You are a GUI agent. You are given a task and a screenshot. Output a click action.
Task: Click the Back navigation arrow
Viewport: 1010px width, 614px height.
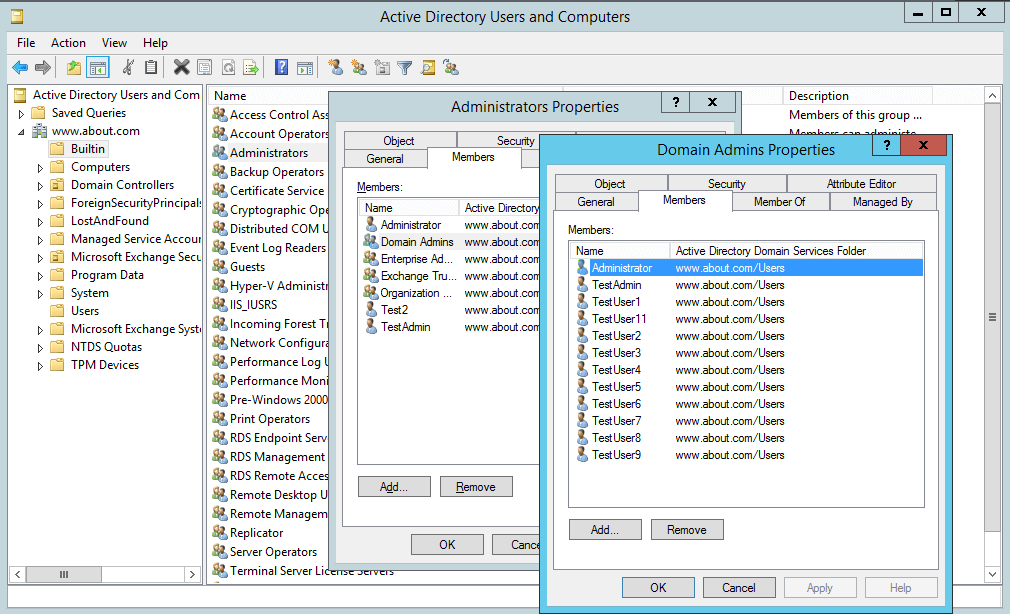(22, 68)
